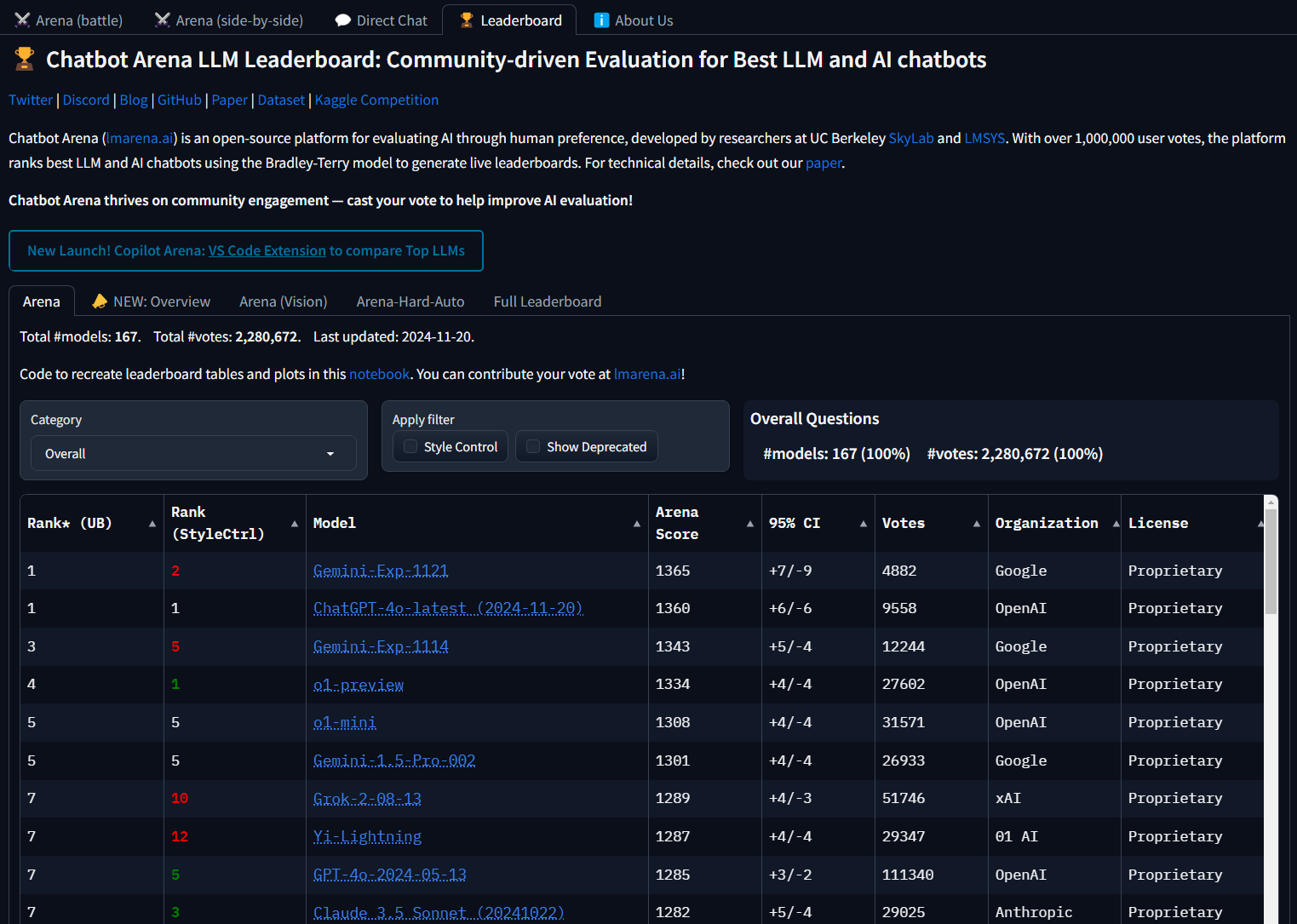This screenshot has height=924, width=1297.
Task: Open the Gemini-Exp-1121 model link
Action: [381, 571]
